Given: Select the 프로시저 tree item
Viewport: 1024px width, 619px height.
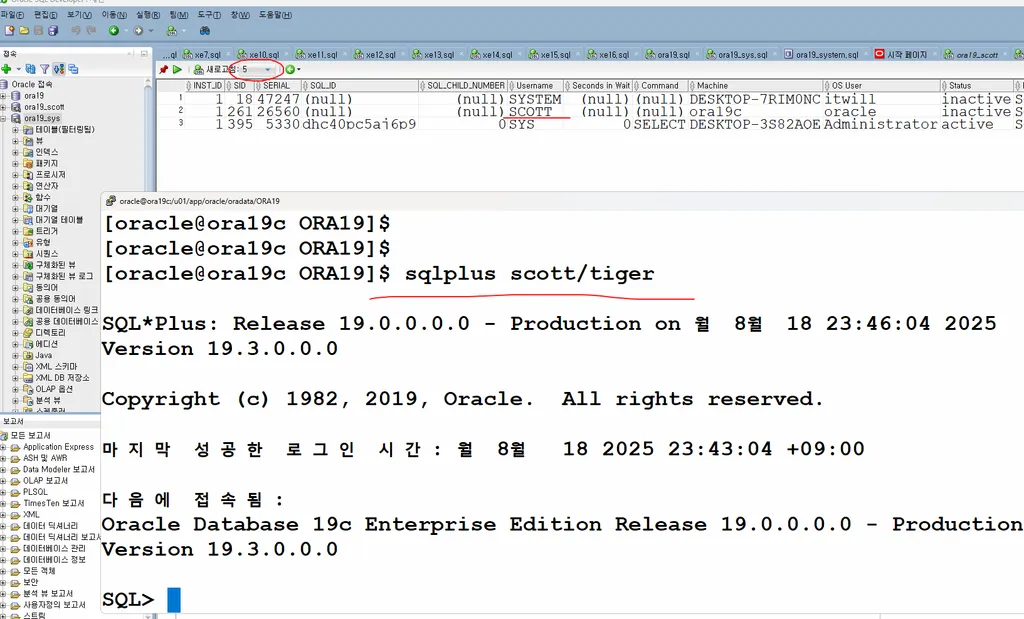Looking at the screenshot, I should (50, 175).
